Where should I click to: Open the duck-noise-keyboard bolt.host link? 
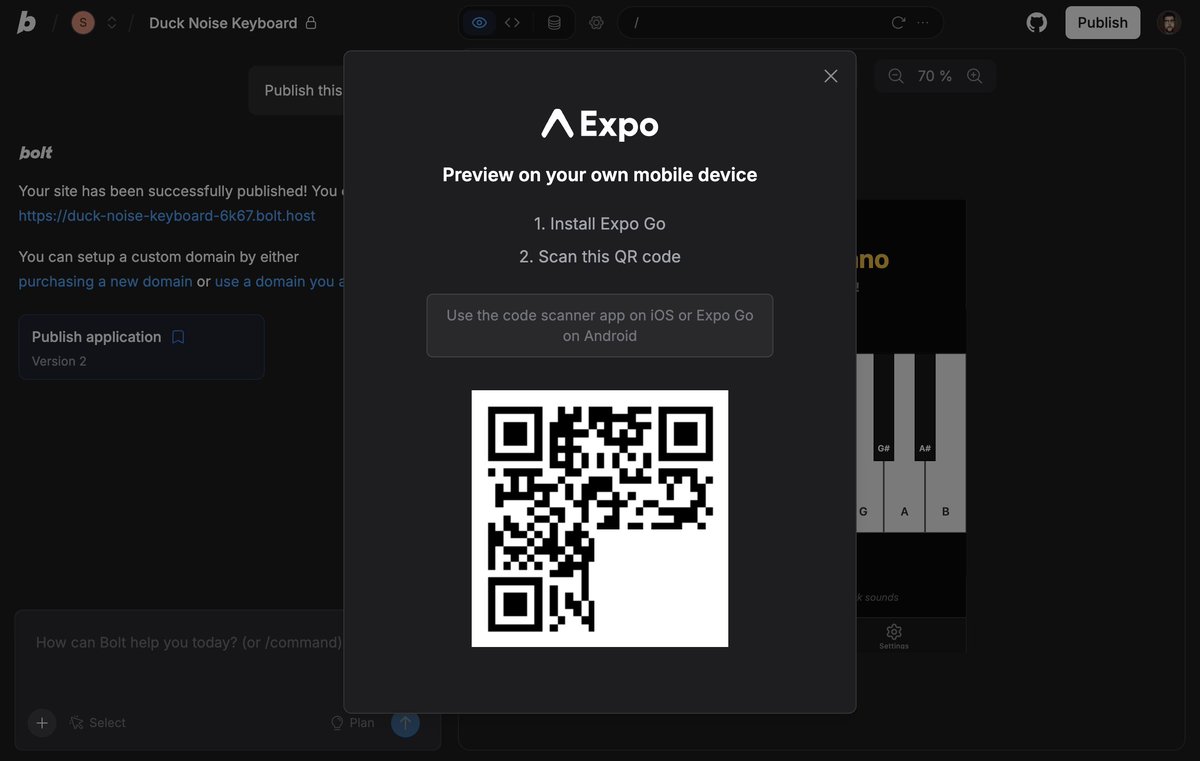click(167, 215)
